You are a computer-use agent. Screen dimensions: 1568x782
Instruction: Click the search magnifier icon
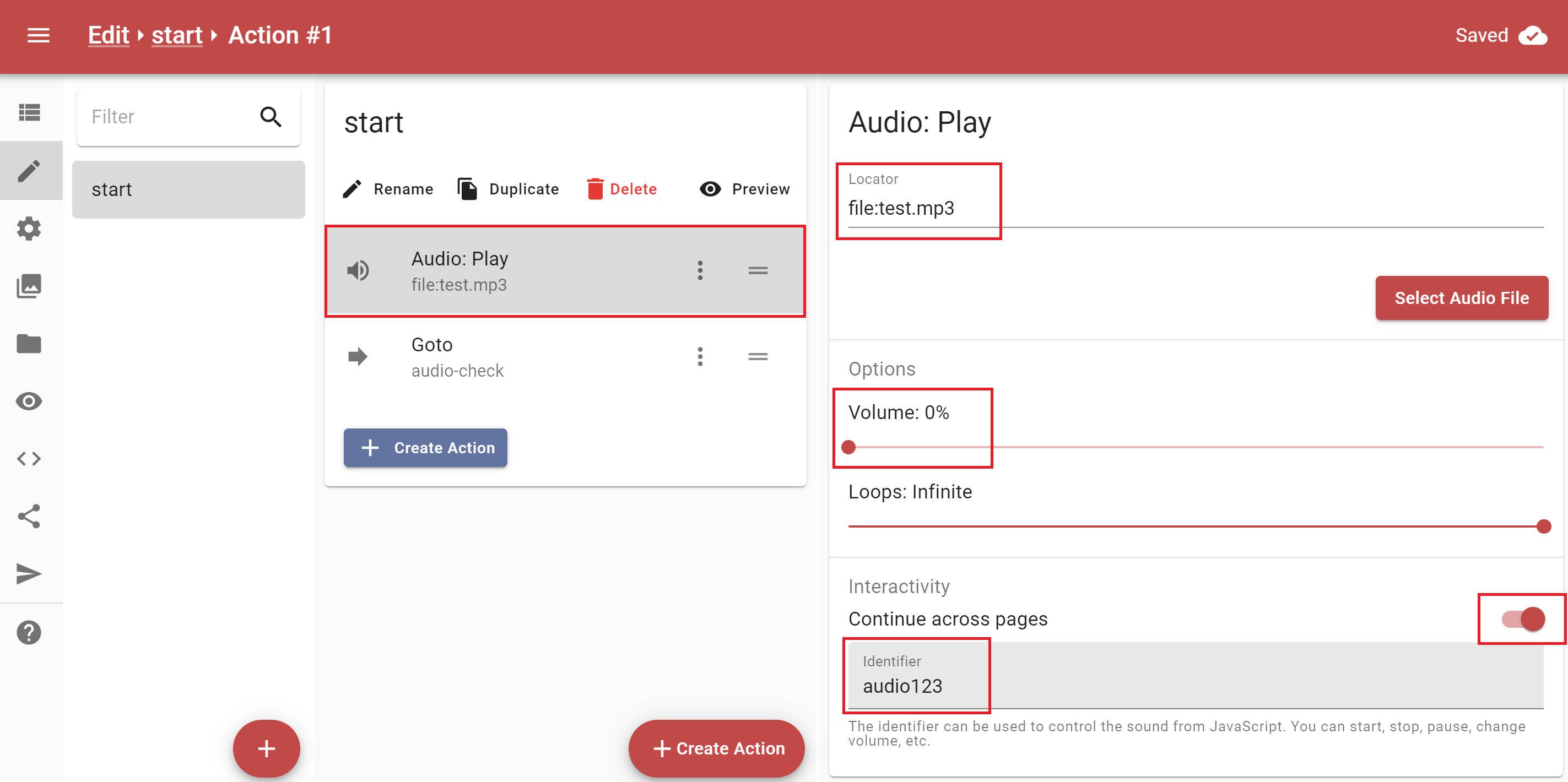271,116
